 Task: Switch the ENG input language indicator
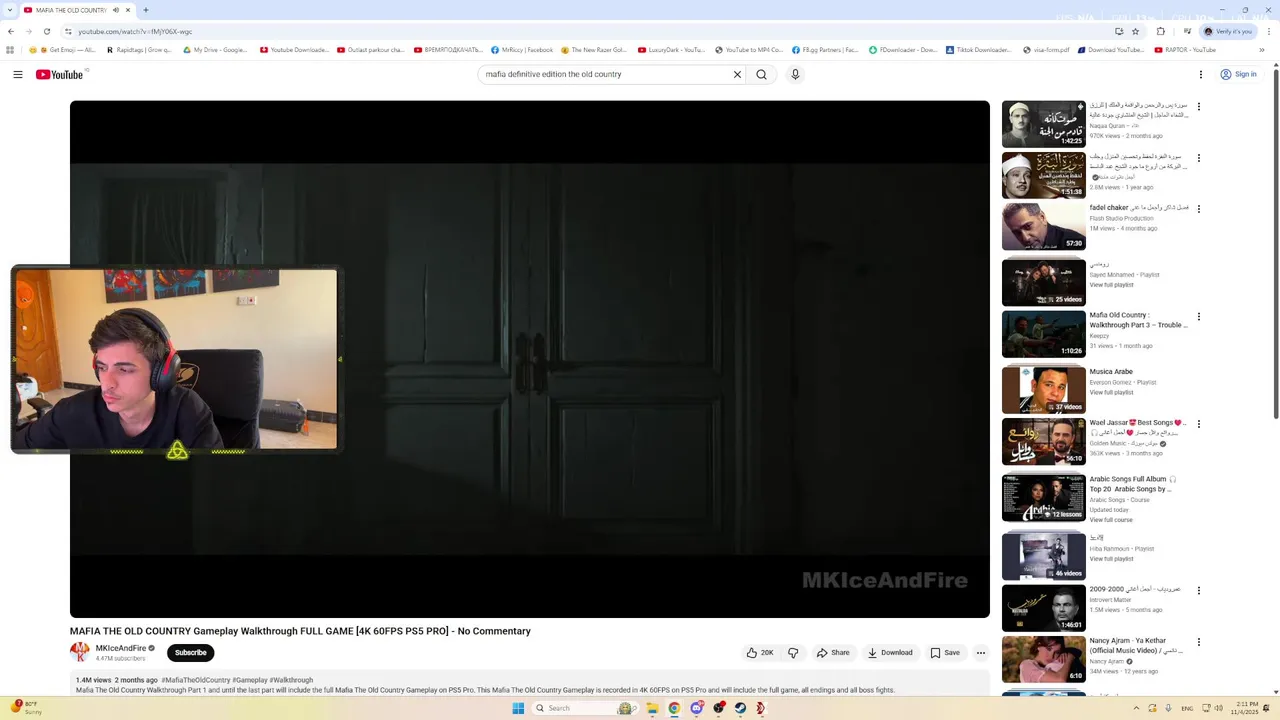pyautogui.click(x=1187, y=708)
